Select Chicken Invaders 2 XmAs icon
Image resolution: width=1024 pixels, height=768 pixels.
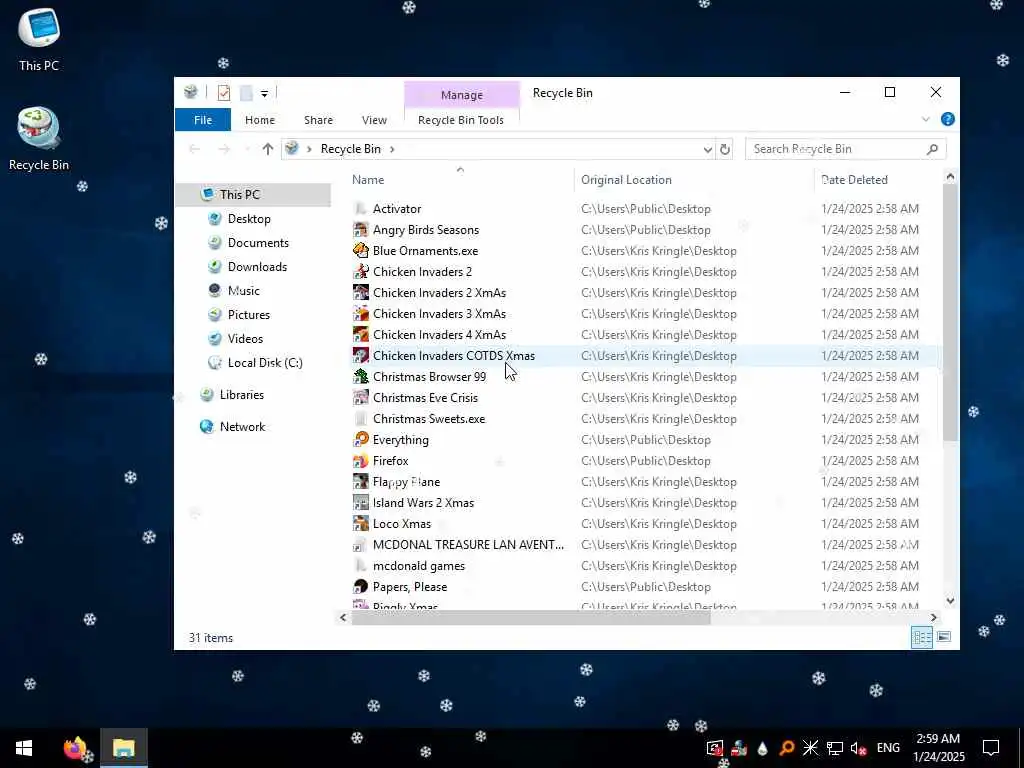[x=360, y=293]
